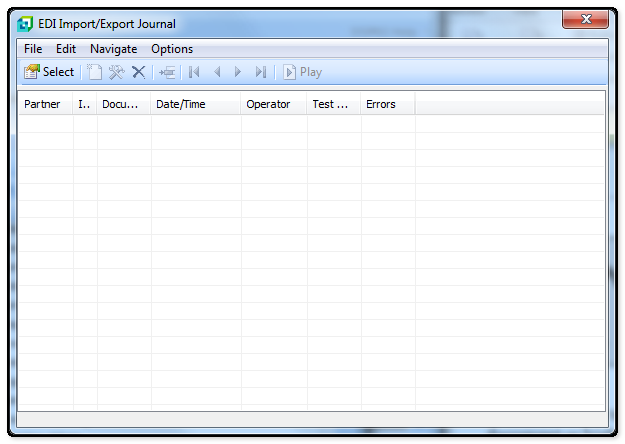Image resolution: width=625 pixels, height=444 pixels.
Task: Close the EDI Import/Export Journal window
Action: coord(585,21)
